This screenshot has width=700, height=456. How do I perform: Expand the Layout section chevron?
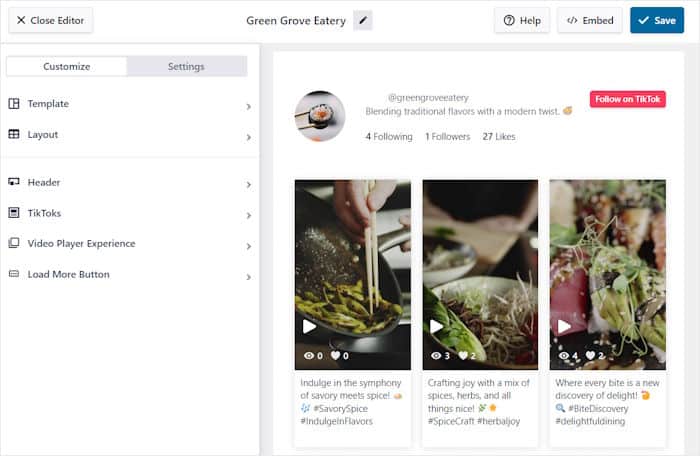(249, 137)
